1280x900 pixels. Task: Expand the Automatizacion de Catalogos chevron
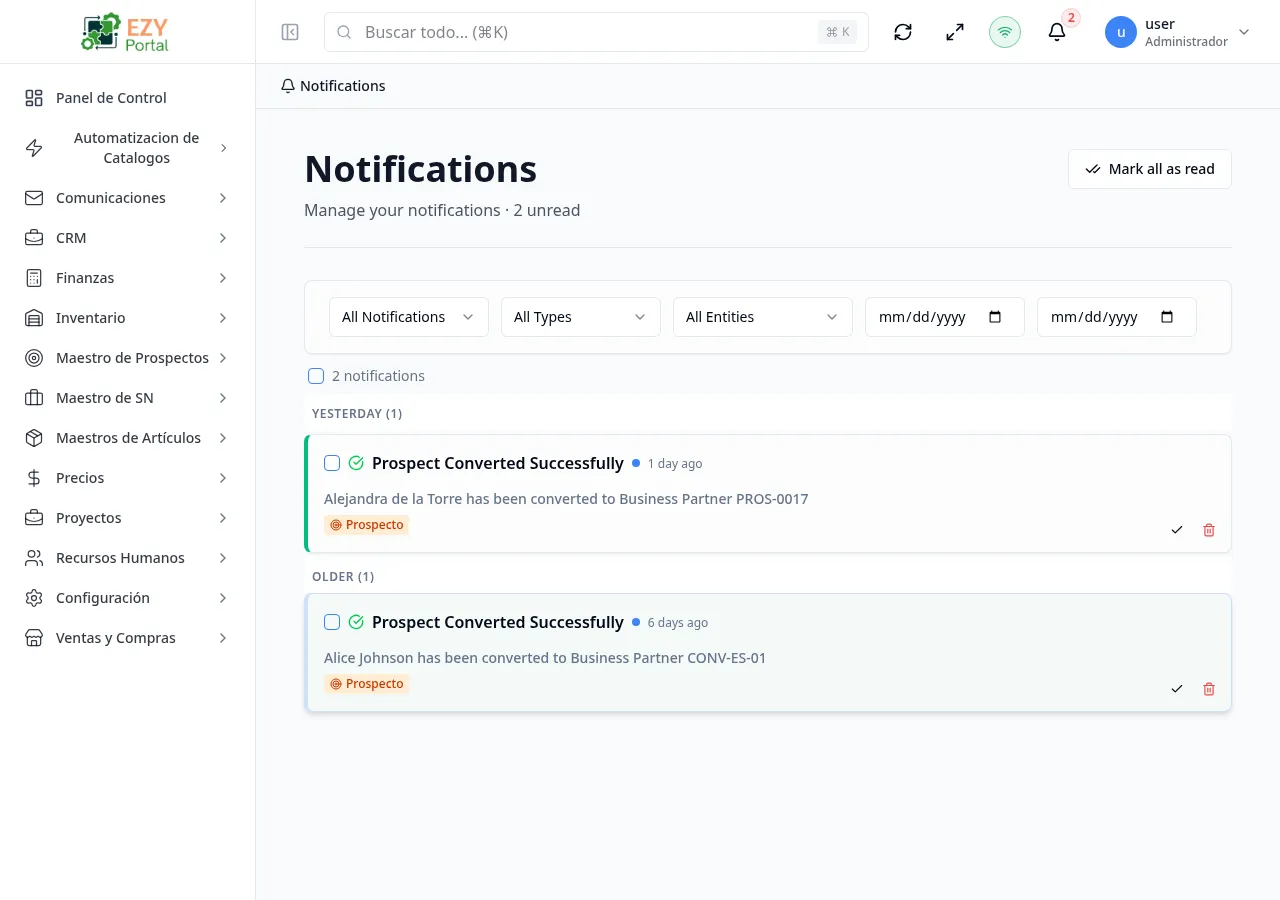coord(223,148)
